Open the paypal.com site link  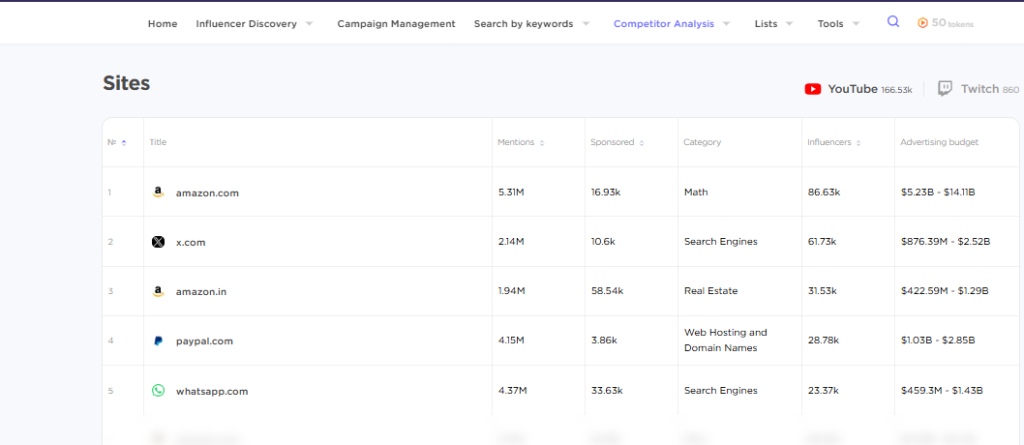(204, 341)
